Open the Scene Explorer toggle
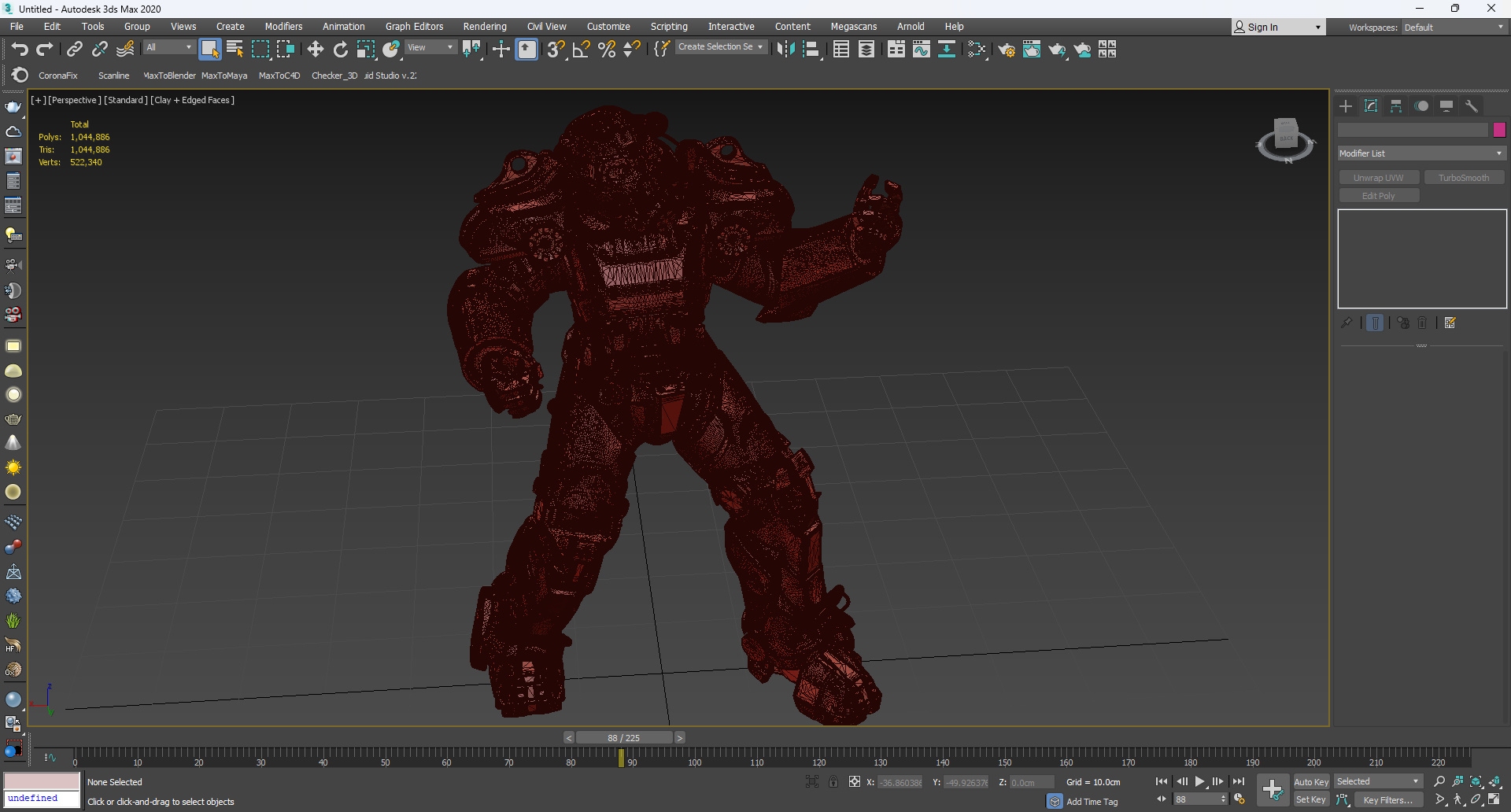This screenshot has height=812, width=1511. (x=841, y=50)
